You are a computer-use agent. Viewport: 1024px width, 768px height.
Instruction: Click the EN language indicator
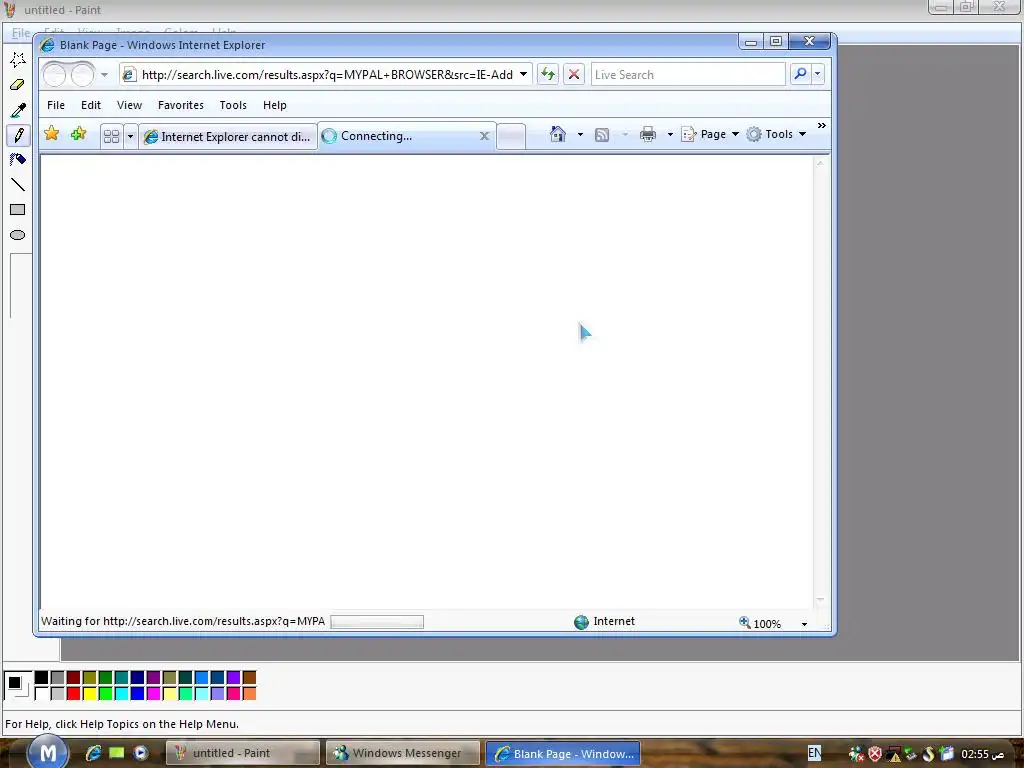coord(814,753)
